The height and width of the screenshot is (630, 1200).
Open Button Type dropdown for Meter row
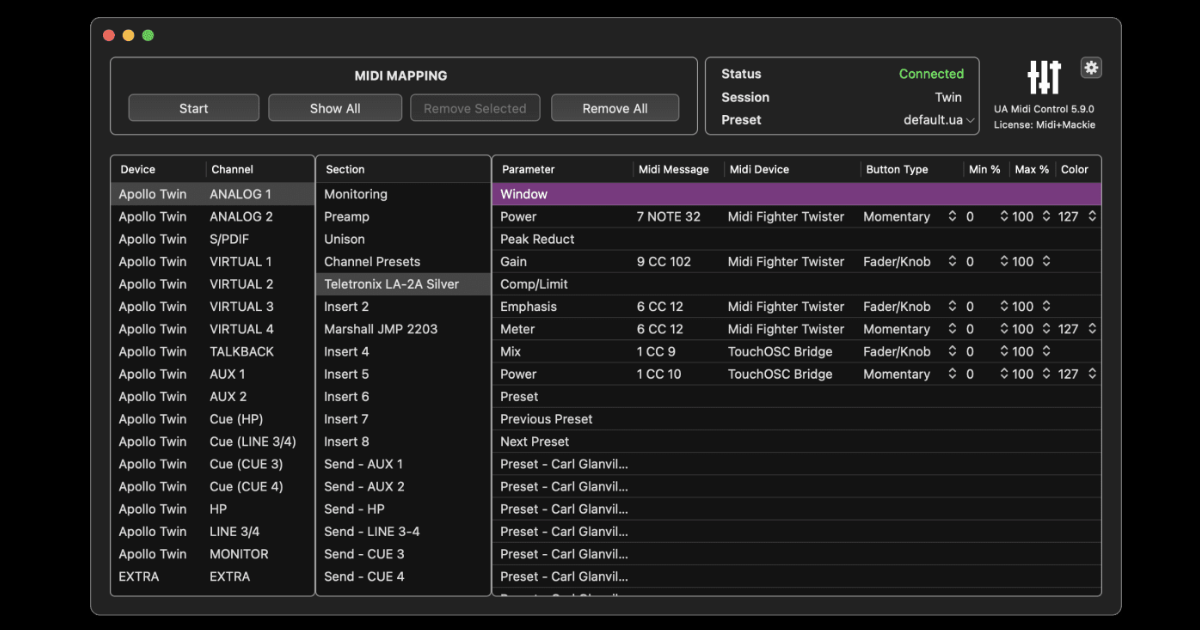910,329
